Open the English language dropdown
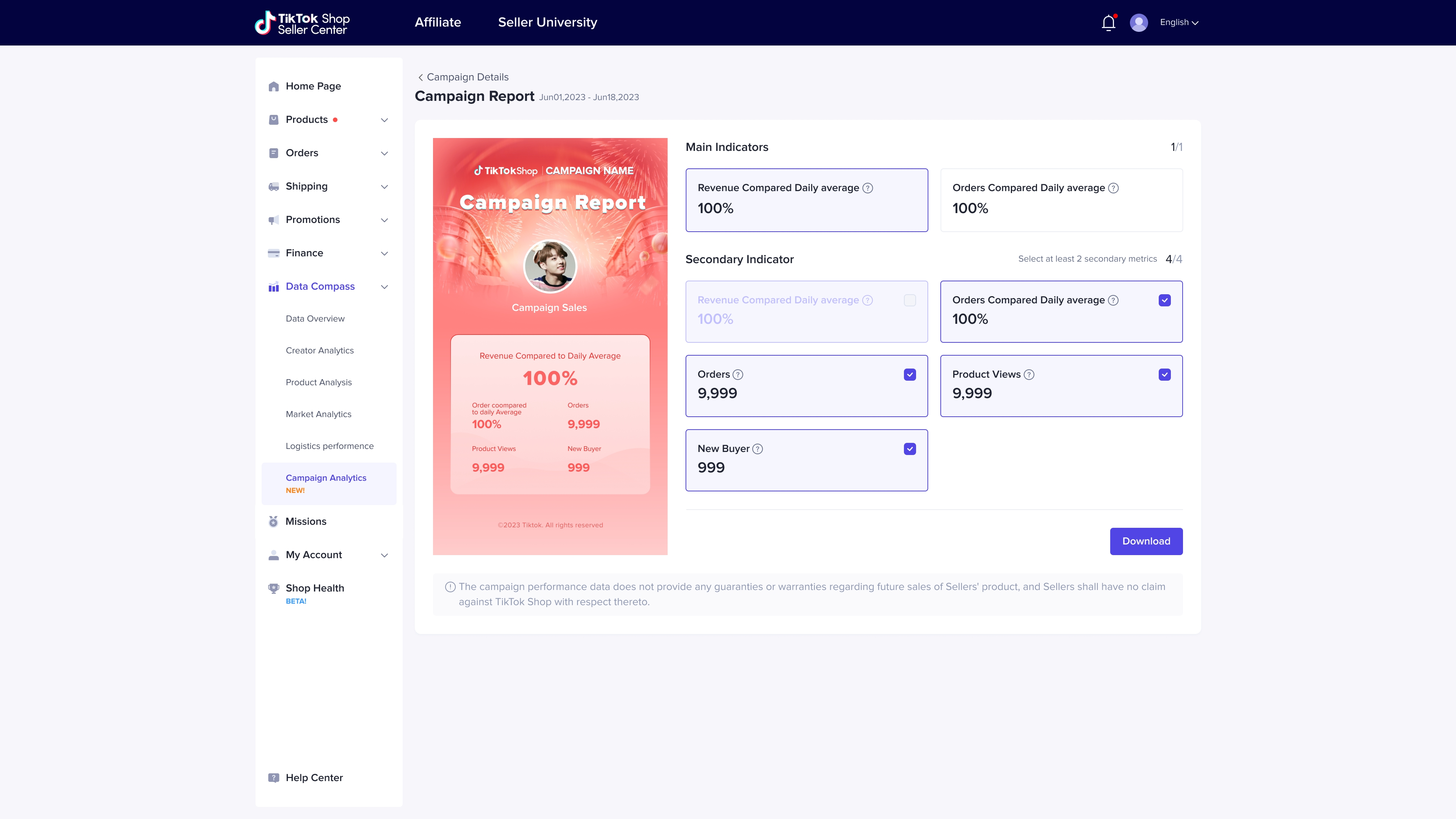1456x819 pixels. coord(1178,23)
